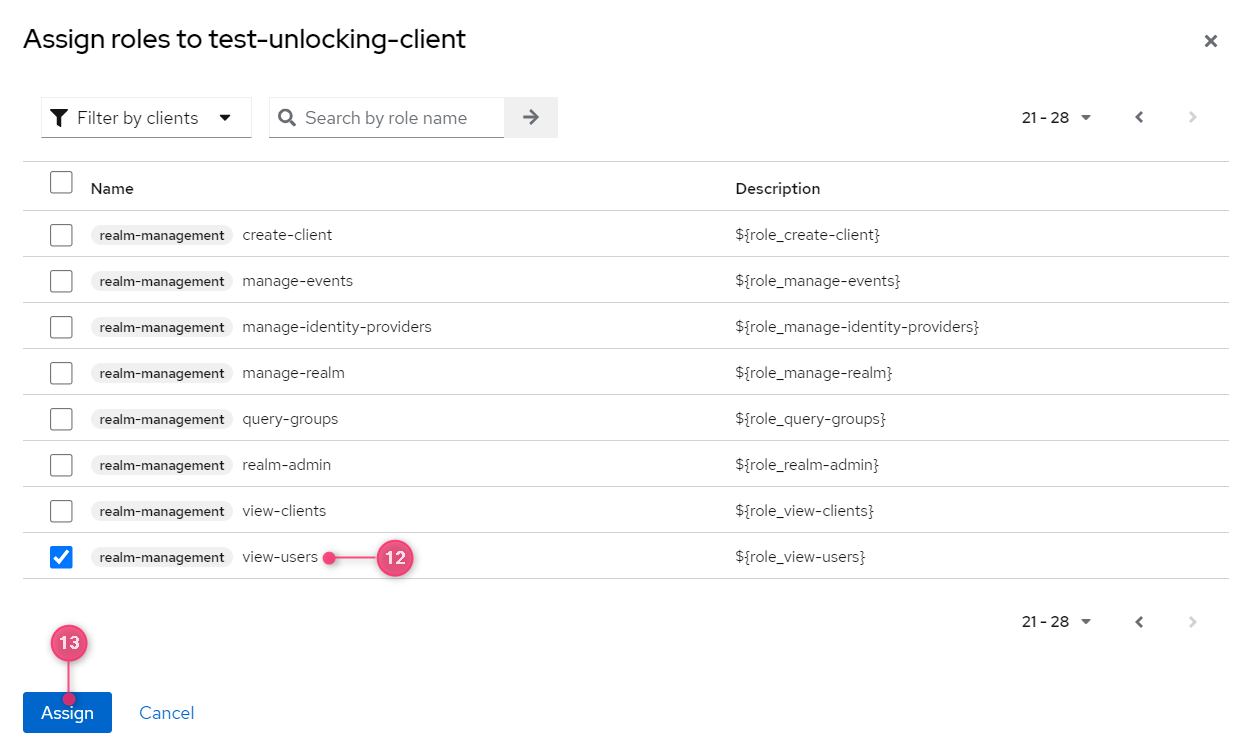Click realm-management badge in view-users row
Screen dimensions: 1251x756
(x=162, y=557)
